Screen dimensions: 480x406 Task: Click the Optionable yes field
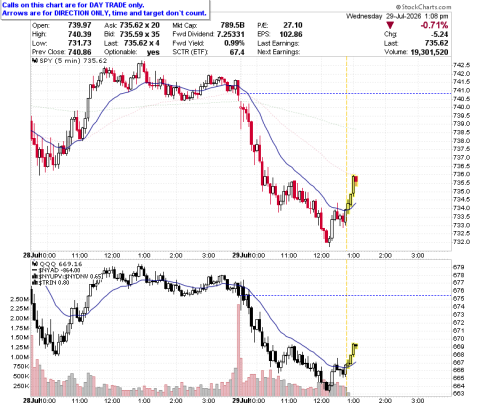point(132,52)
